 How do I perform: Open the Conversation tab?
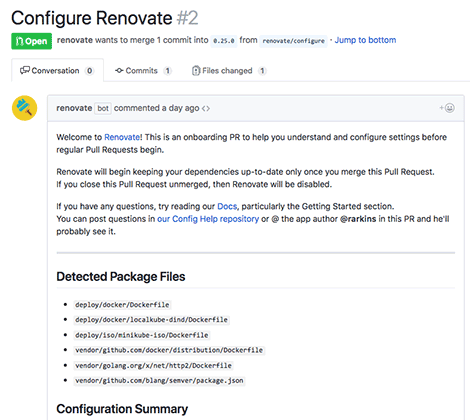coord(57,70)
